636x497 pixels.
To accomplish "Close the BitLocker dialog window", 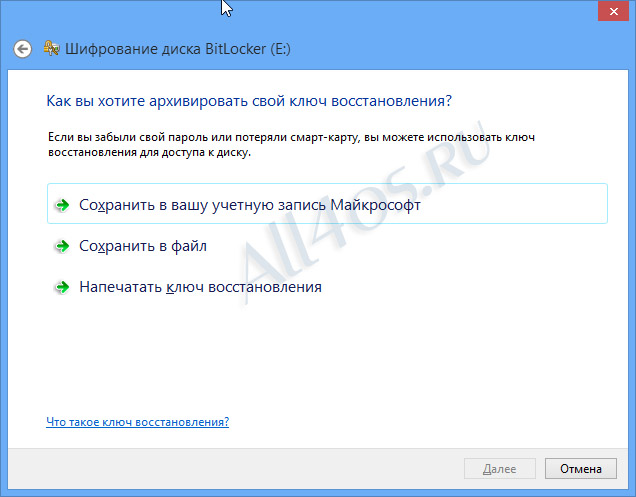I will [x=614, y=11].
